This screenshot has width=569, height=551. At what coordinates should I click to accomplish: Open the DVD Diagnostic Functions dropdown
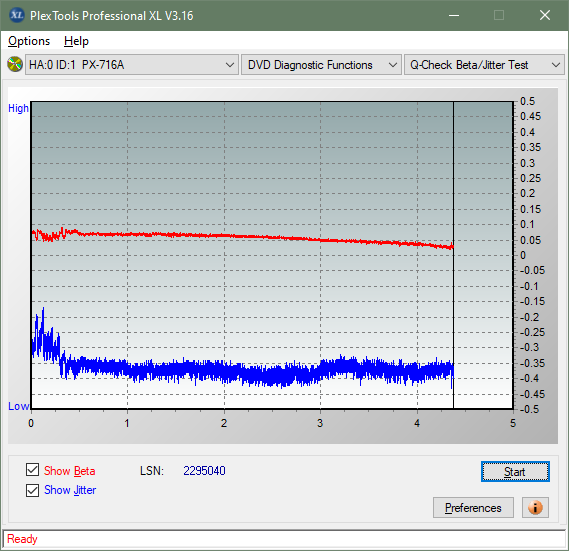tap(321, 65)
